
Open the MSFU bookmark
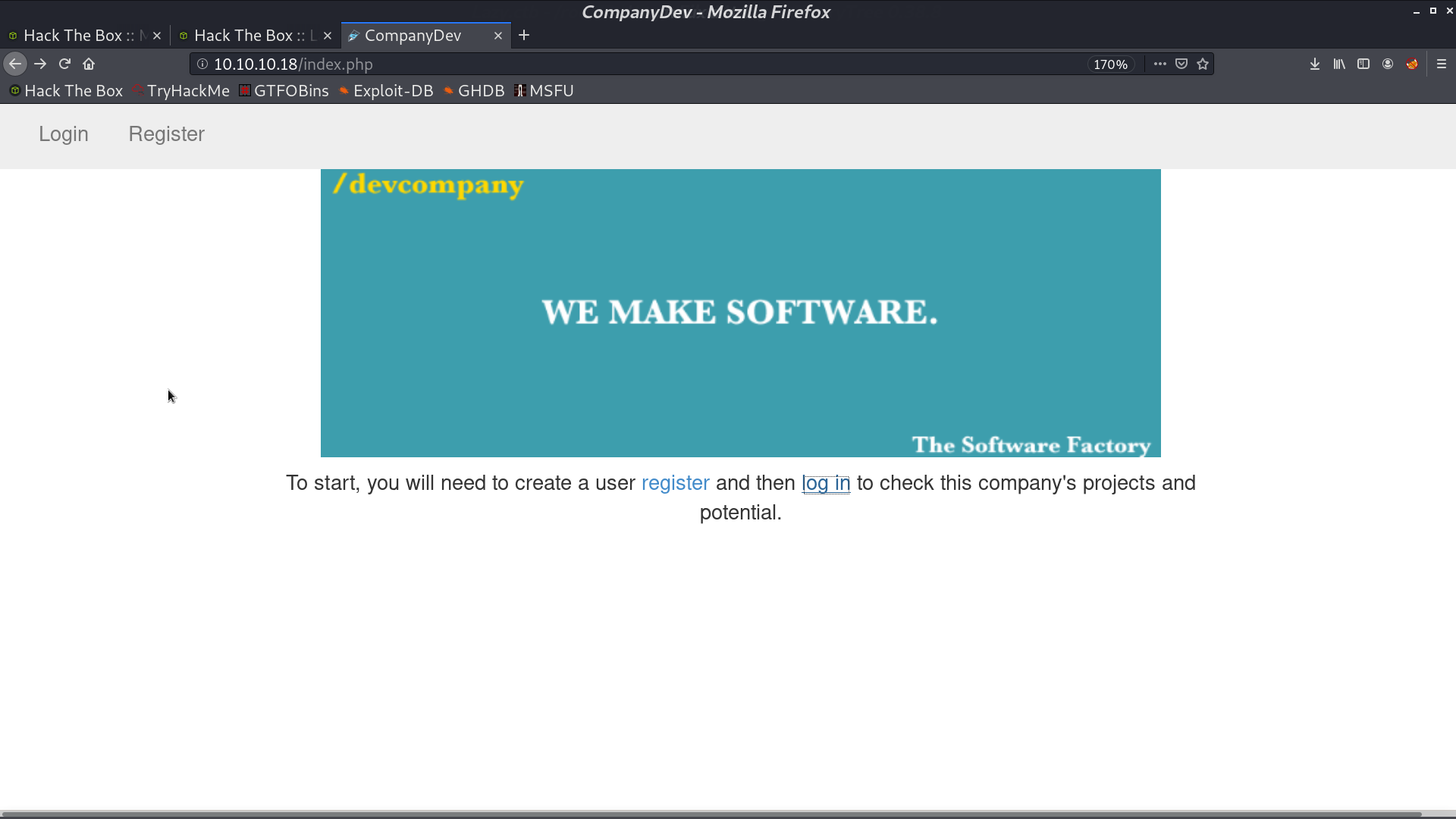click(544, 91)
